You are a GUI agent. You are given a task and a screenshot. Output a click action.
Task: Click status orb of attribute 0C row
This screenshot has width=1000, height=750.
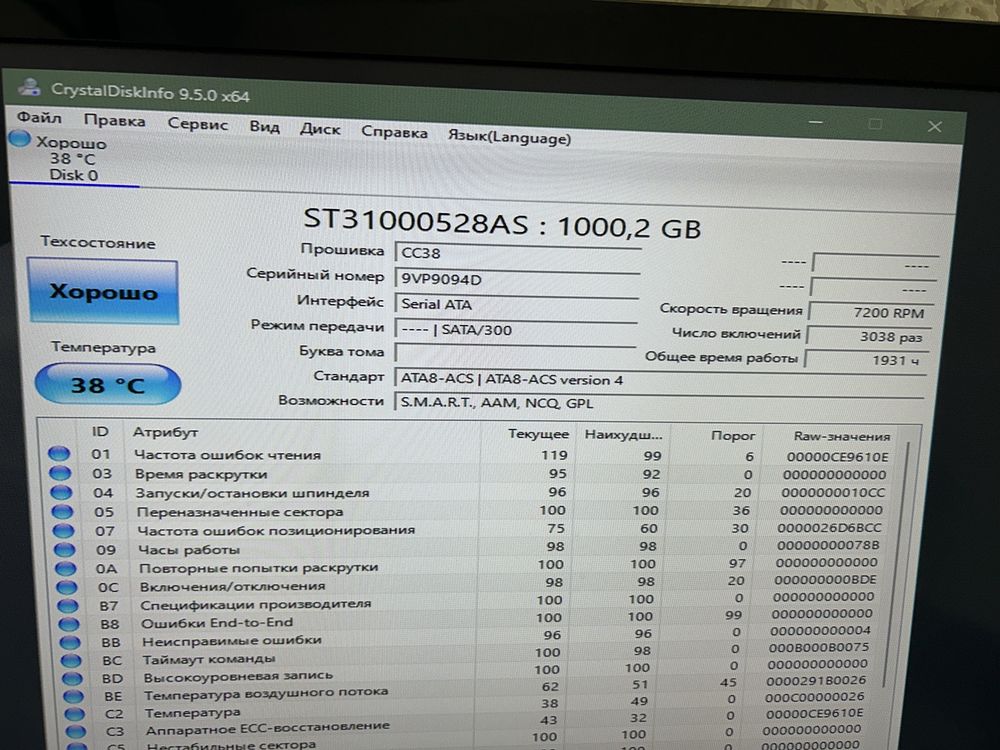pyautogui.click(x=67, y=587)
